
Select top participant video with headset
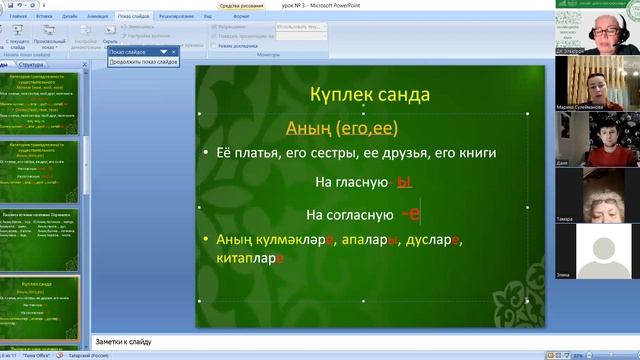[598, 31]
